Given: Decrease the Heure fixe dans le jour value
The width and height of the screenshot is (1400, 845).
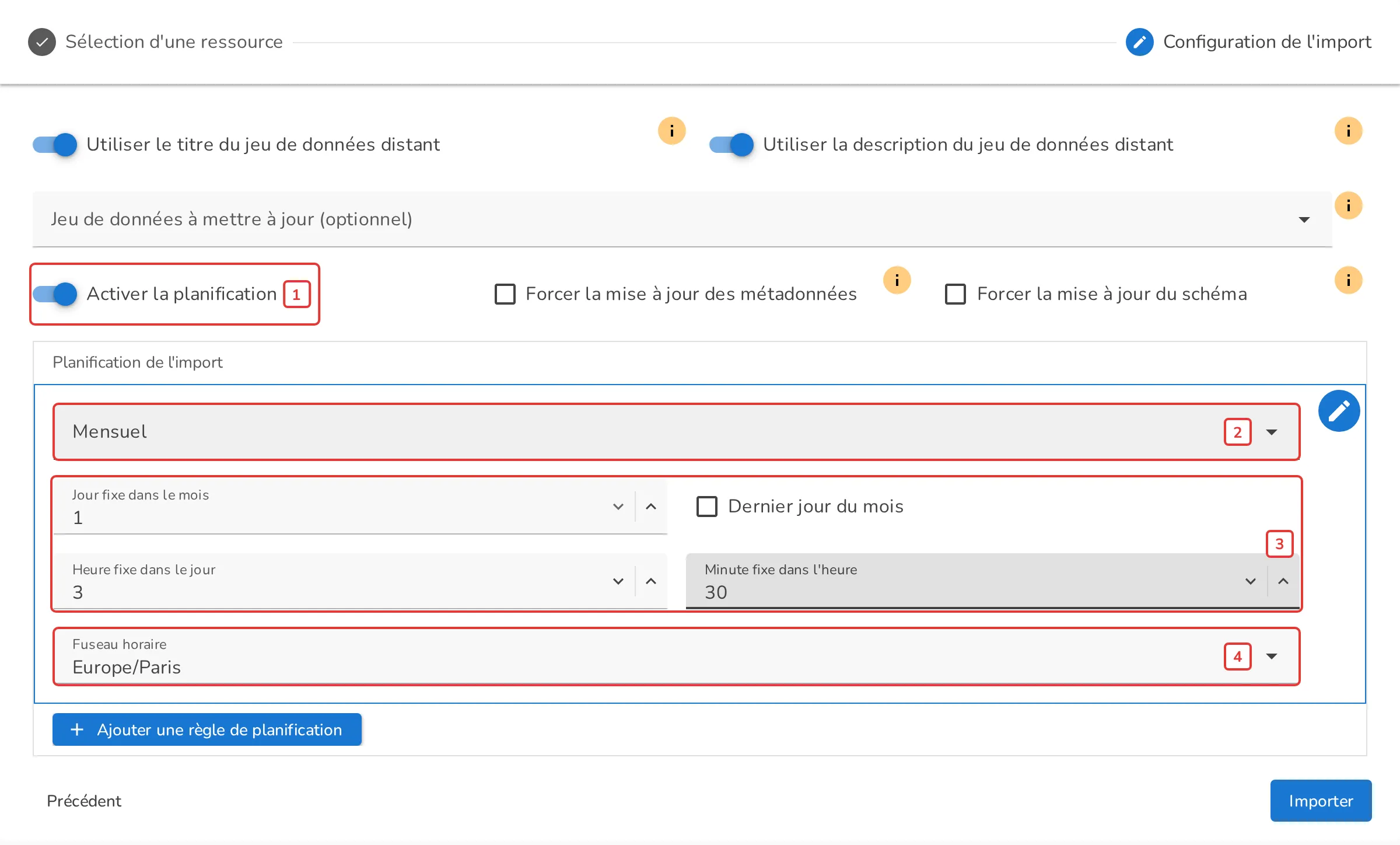Looking at the screenshot, I should pos(618,581).
